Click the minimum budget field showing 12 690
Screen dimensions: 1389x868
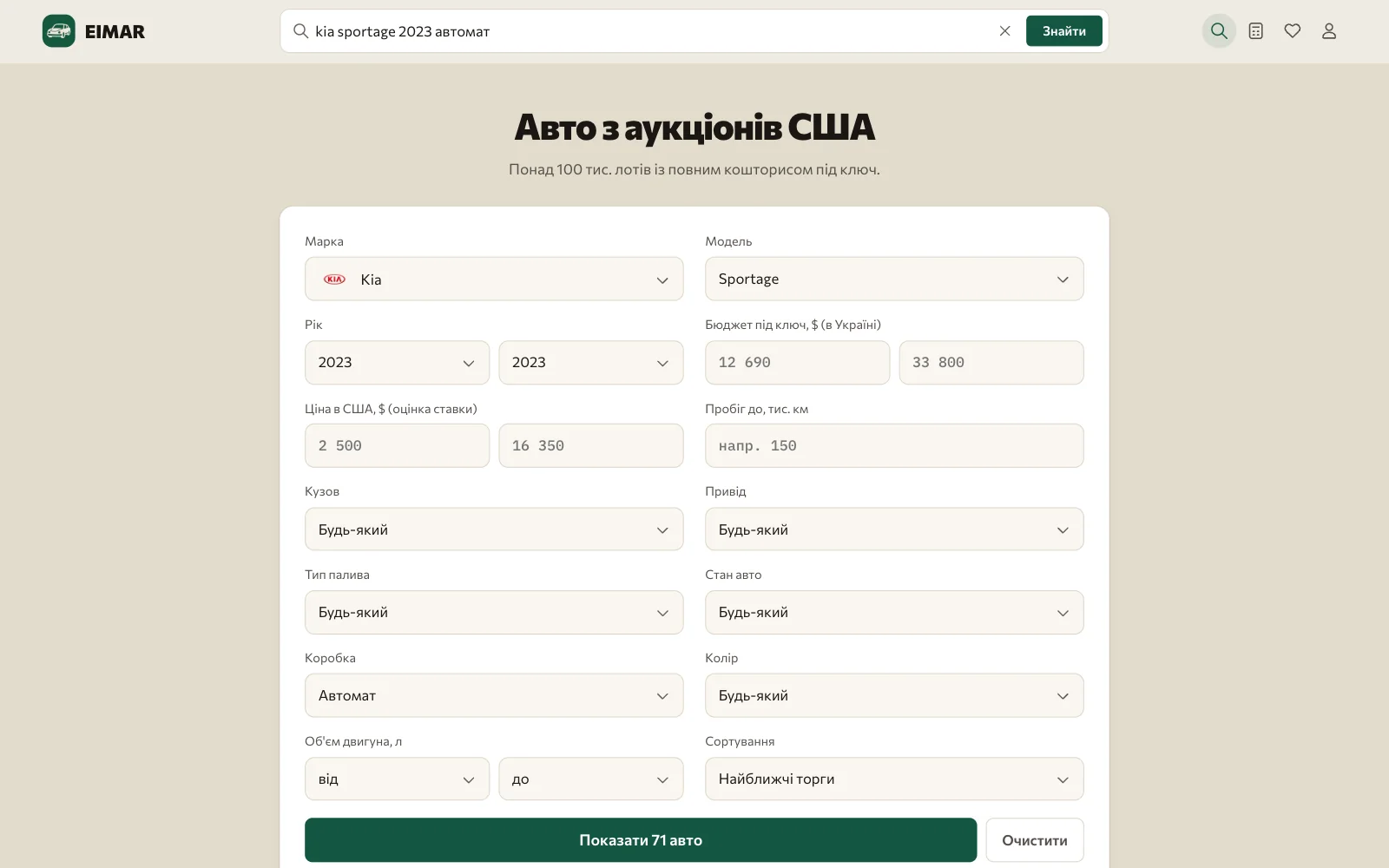(x=797, y=363)
